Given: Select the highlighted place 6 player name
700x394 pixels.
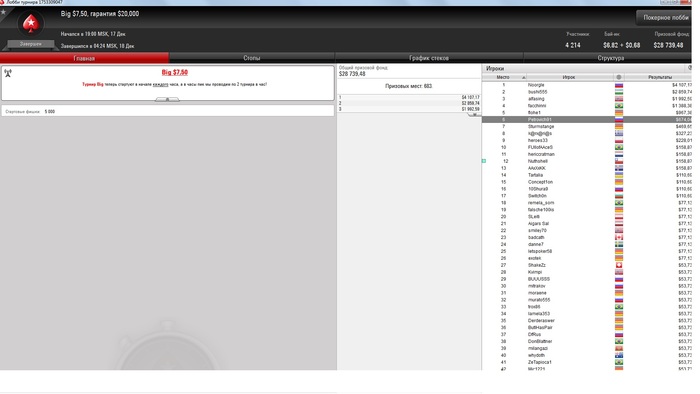Looking at the screenshot, I should [x=540, y=120].
